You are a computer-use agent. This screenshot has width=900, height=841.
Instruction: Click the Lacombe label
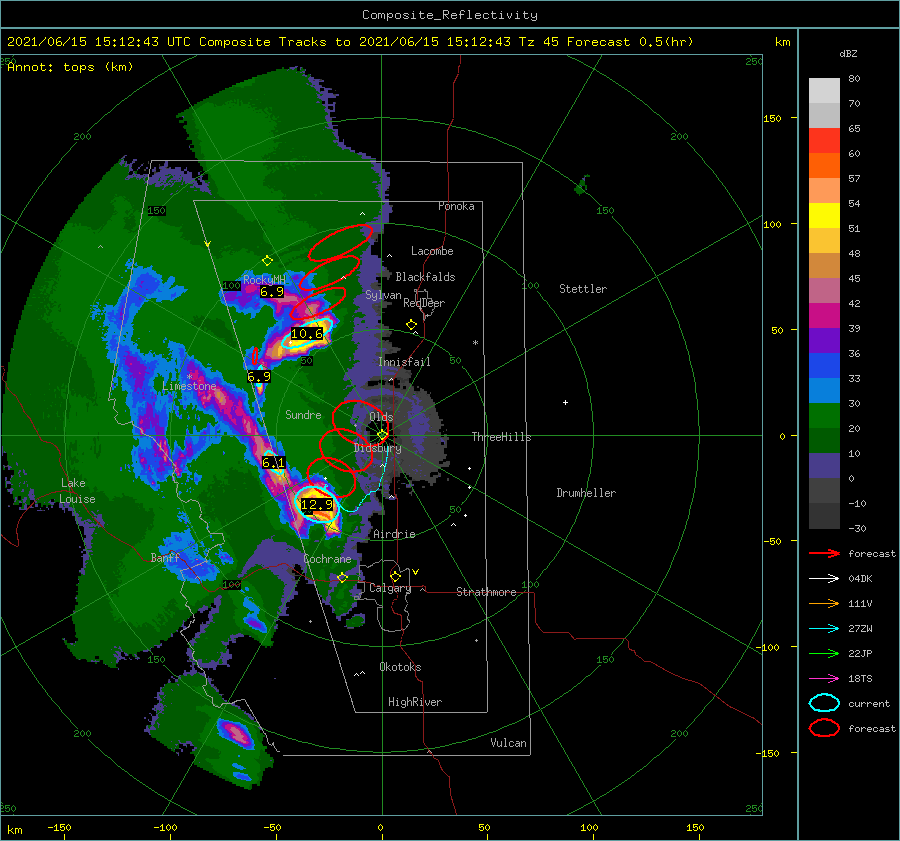[432, 251]
